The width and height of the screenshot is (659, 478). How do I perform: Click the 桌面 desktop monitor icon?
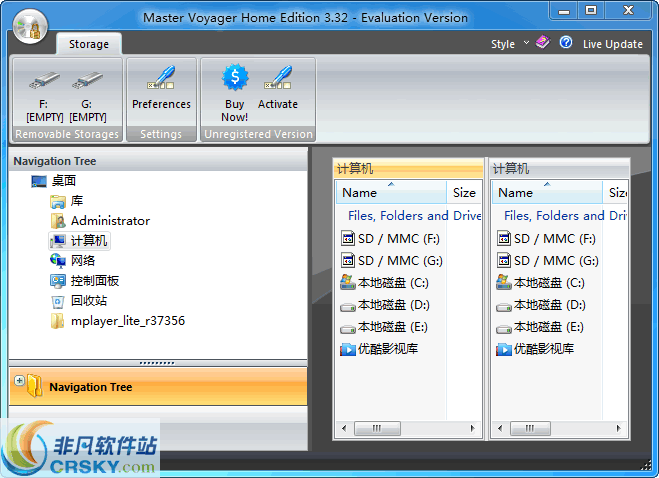[x=39, y=181]
